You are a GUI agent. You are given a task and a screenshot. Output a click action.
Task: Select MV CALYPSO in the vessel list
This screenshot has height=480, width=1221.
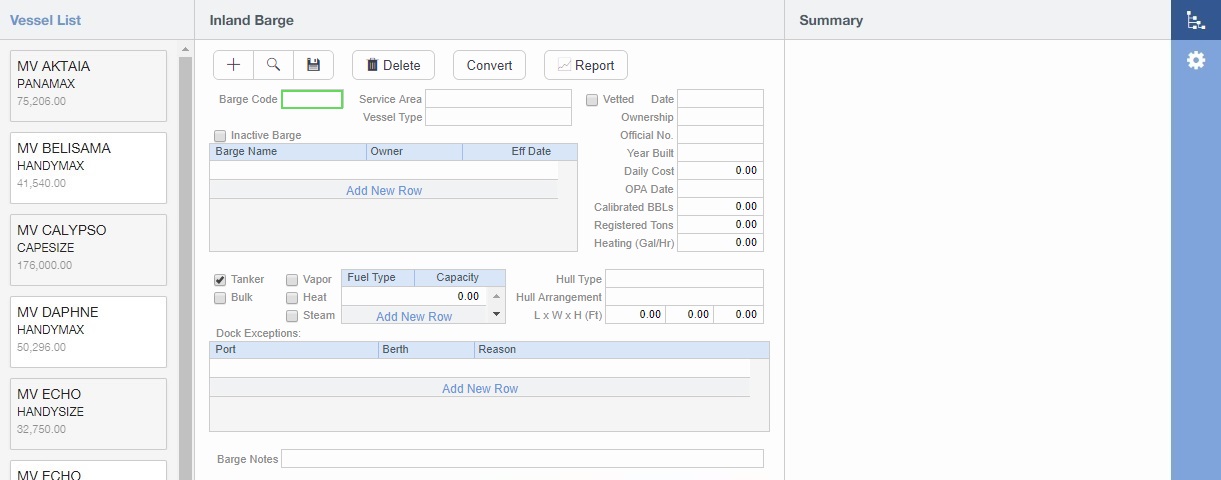click(88, 246)
